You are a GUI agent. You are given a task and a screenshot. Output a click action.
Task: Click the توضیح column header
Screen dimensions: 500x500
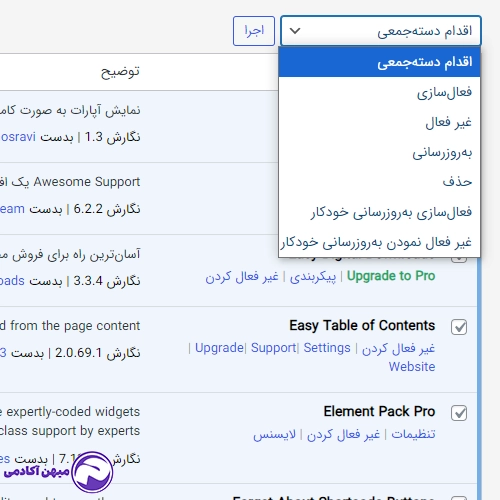coord(120,72)
